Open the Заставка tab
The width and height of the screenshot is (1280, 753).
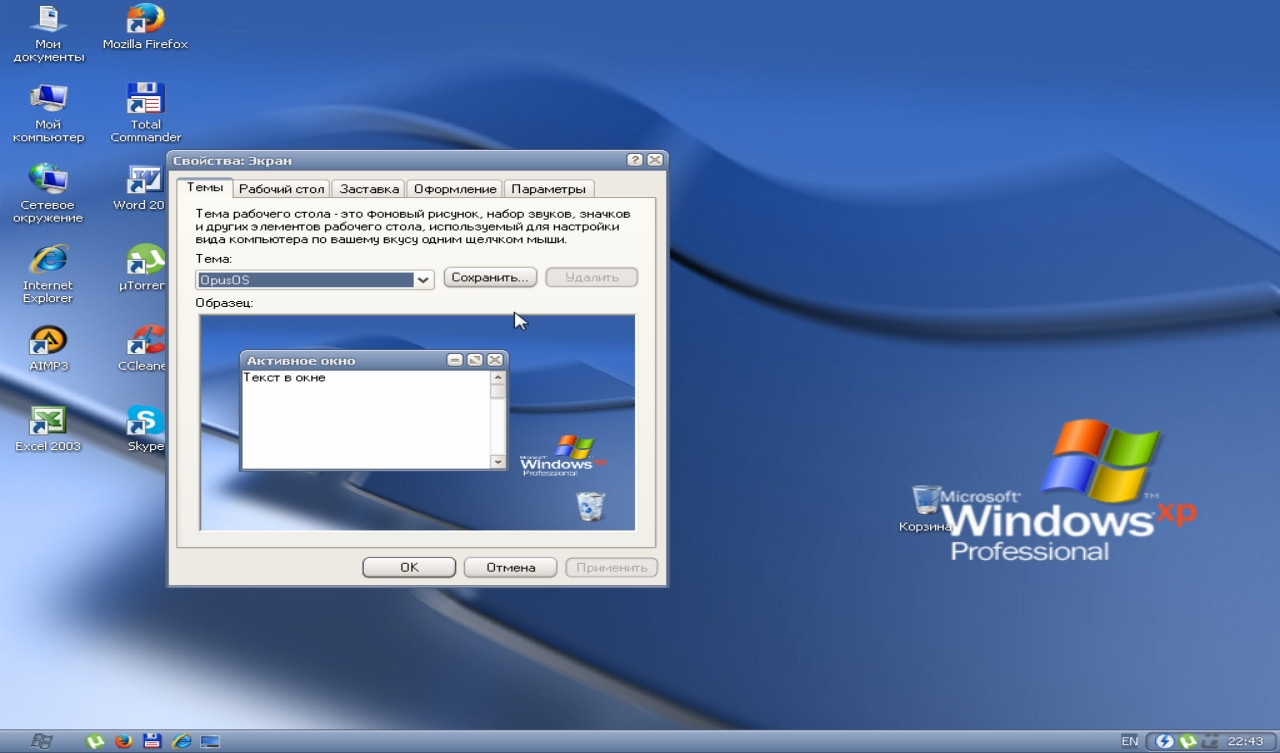coord(369,189)
